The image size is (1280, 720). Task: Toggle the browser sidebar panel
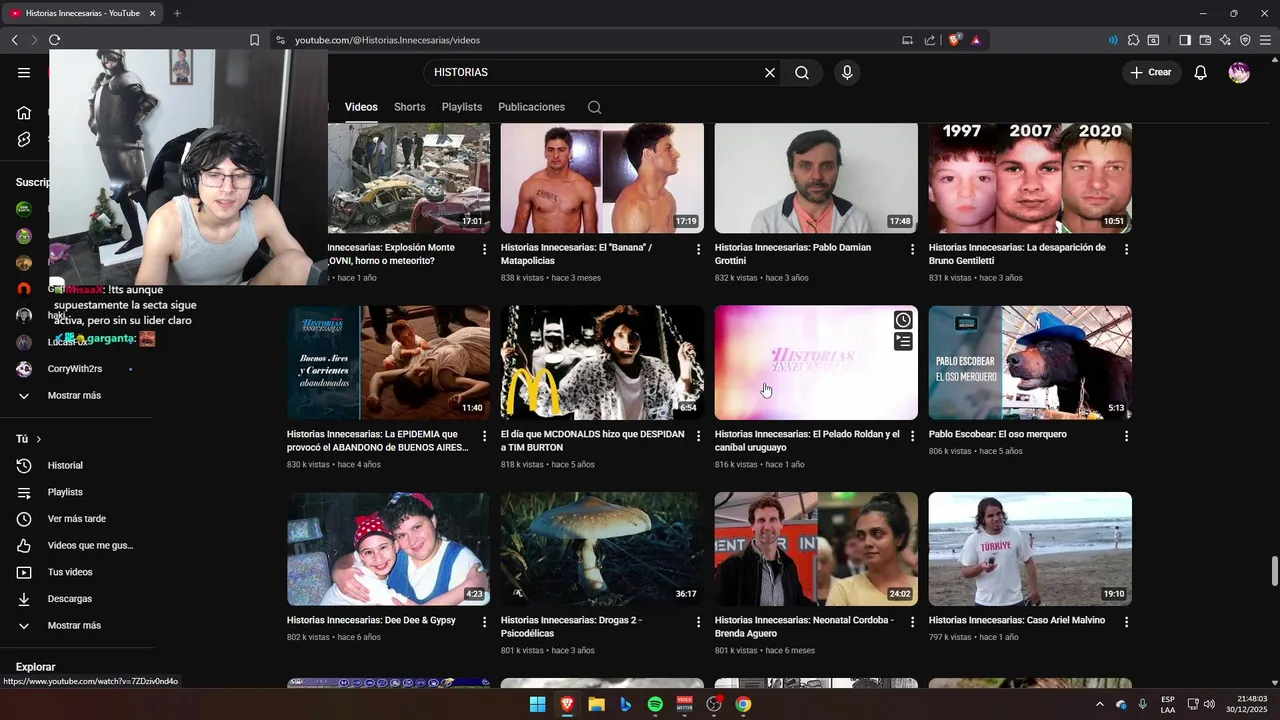(1184, 40)
